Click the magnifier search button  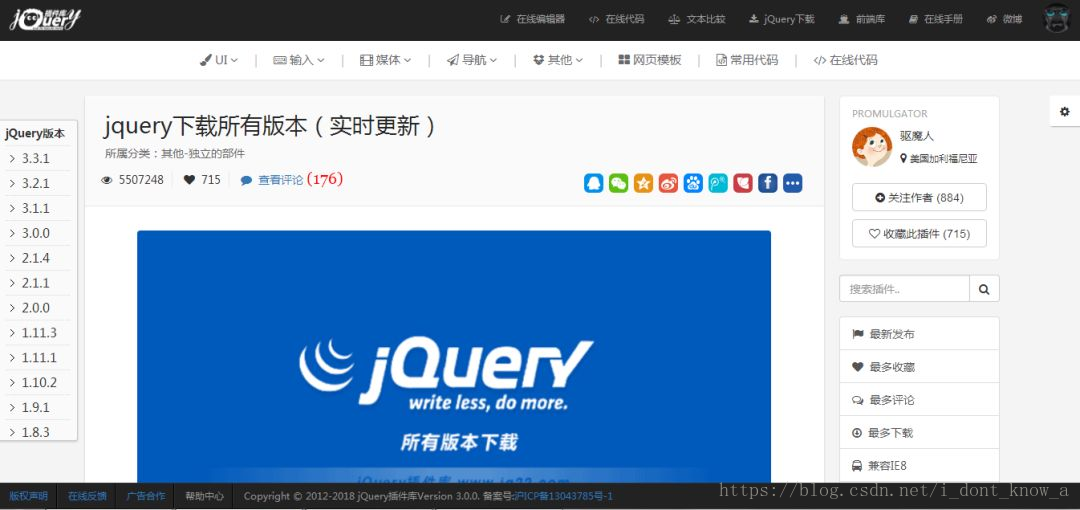click(984, 289)
